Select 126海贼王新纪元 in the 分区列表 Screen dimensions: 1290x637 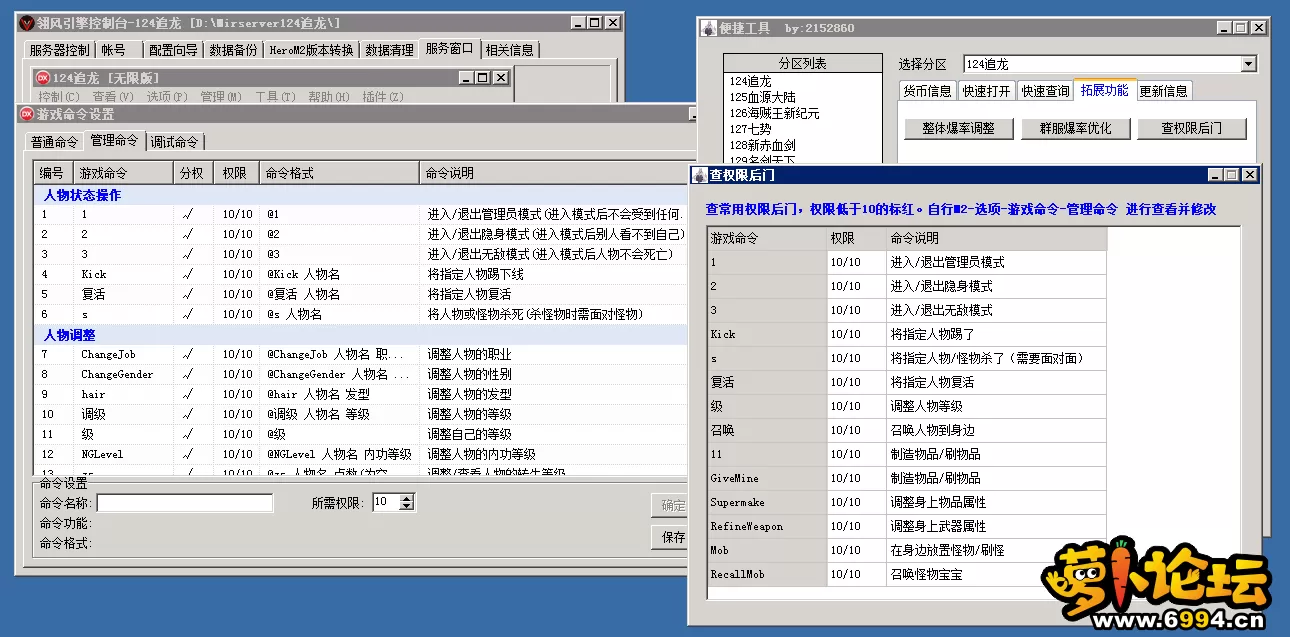click(774, 113)
